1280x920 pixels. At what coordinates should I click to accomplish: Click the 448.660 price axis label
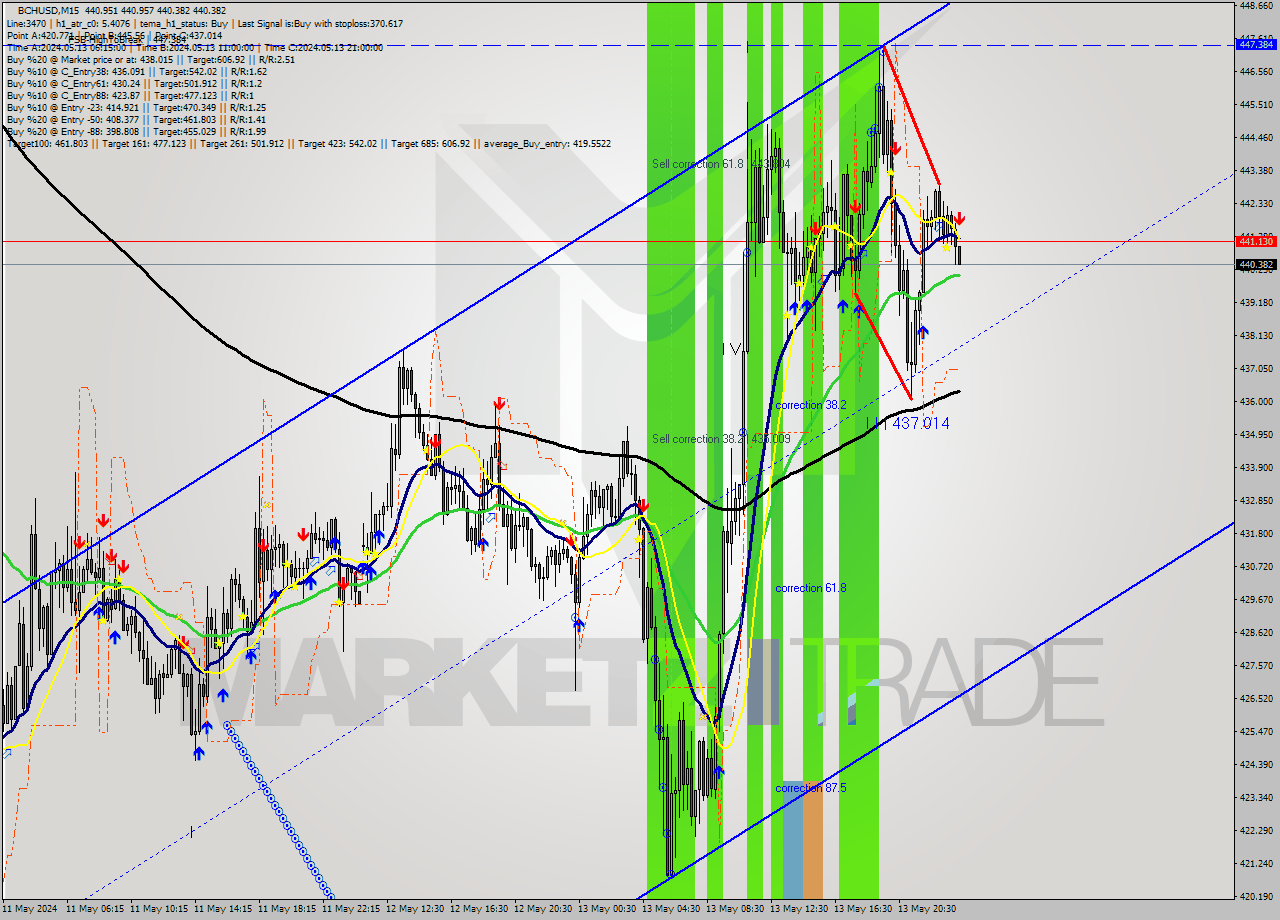pyautogui.click(x=1258, y=6)
